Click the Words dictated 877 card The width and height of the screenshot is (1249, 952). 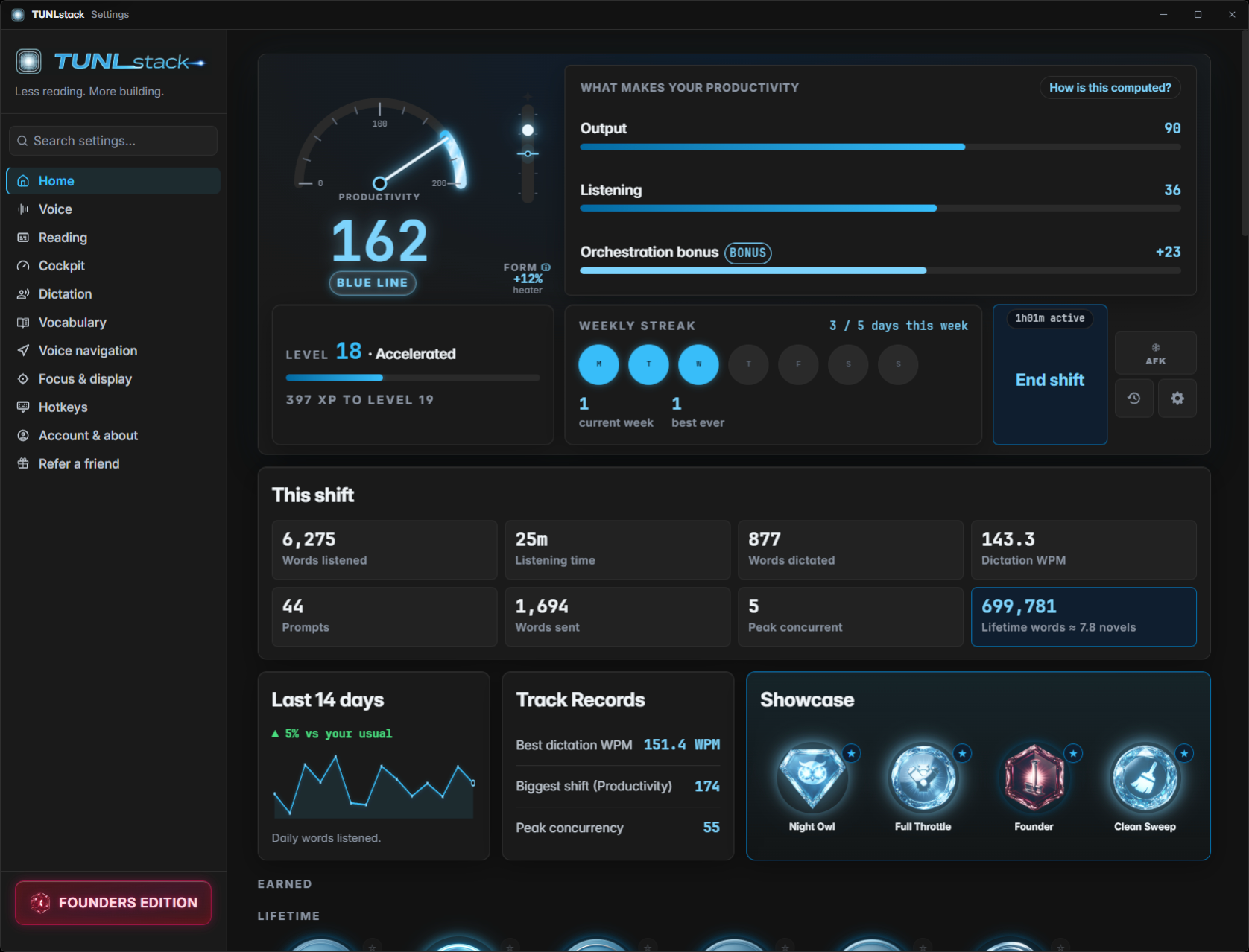coord(850,550)
